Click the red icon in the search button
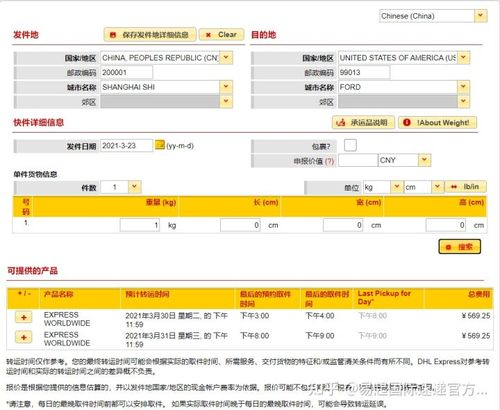The height and width of the screenshot is (410, 500). [448, 247]
